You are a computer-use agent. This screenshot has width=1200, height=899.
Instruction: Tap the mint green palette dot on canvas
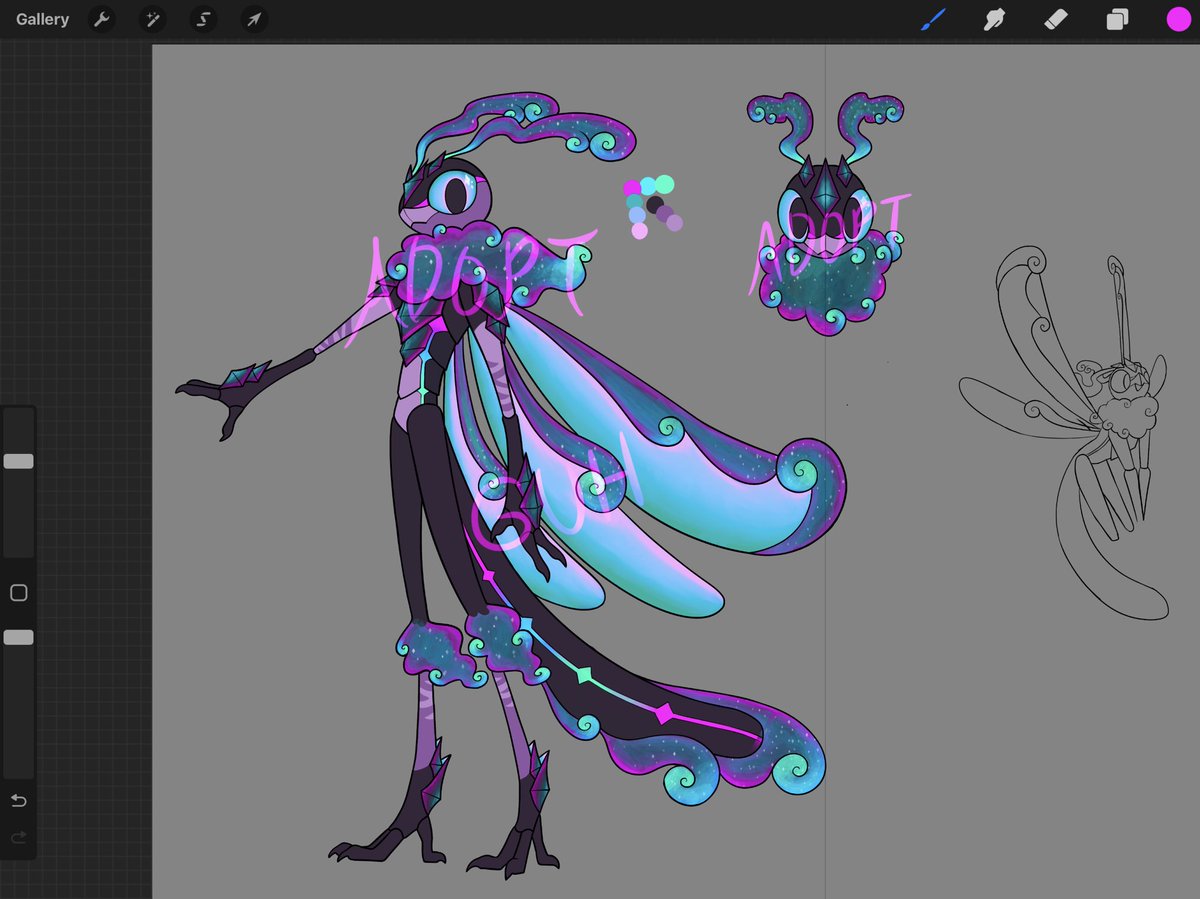pos(665,184)
